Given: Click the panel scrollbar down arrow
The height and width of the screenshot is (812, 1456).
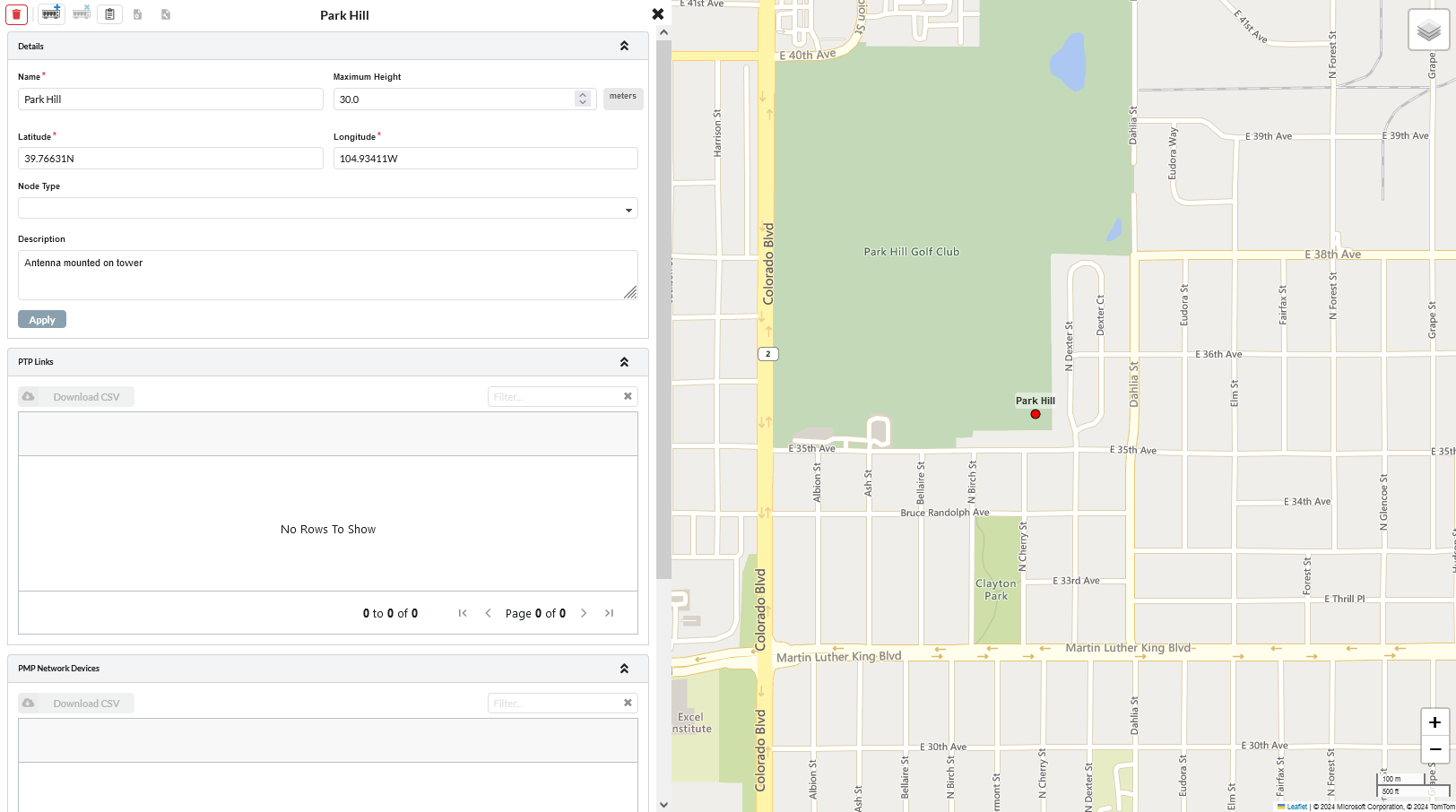Looking at the screenshot, I should (x=663, y=805).
